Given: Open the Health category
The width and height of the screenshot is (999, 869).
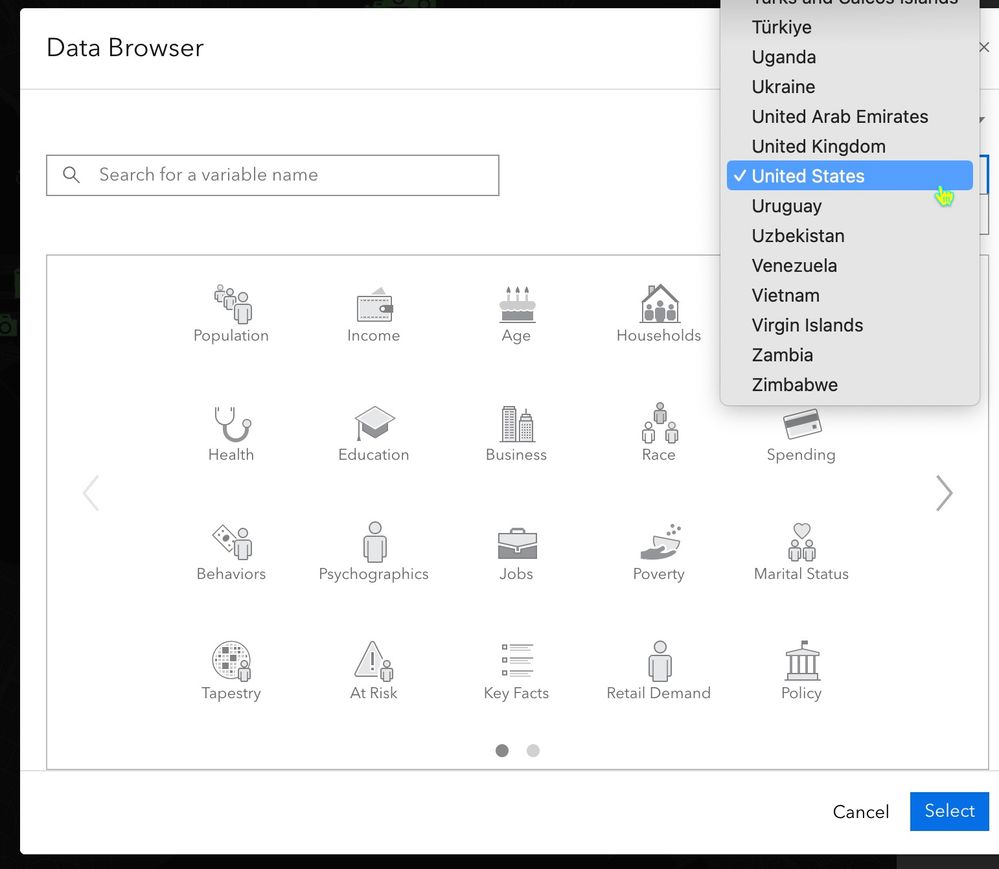Looking at the screenshot, I should click(x=231, y=433).
